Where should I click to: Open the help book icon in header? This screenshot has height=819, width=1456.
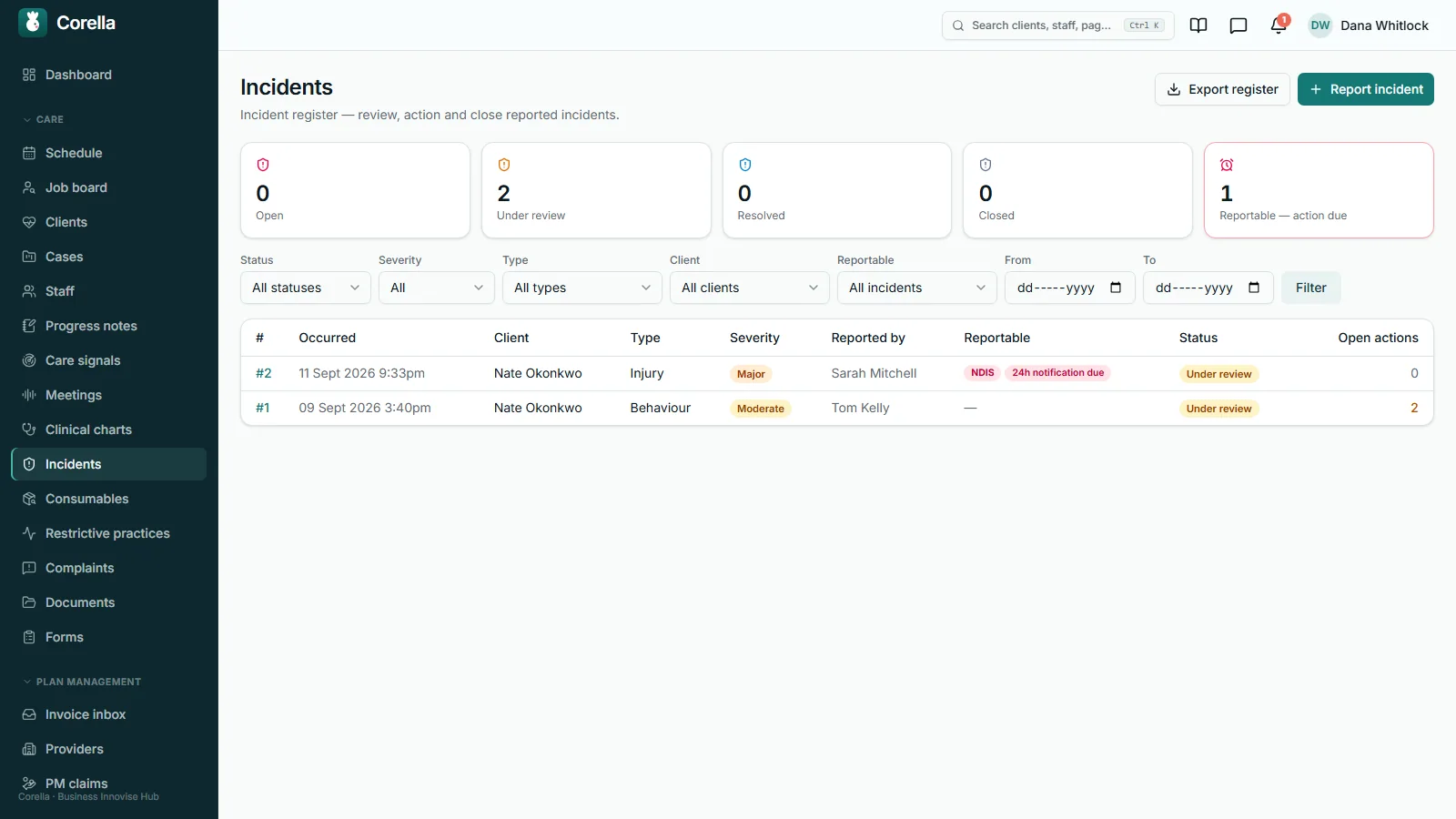point(1198,25)
